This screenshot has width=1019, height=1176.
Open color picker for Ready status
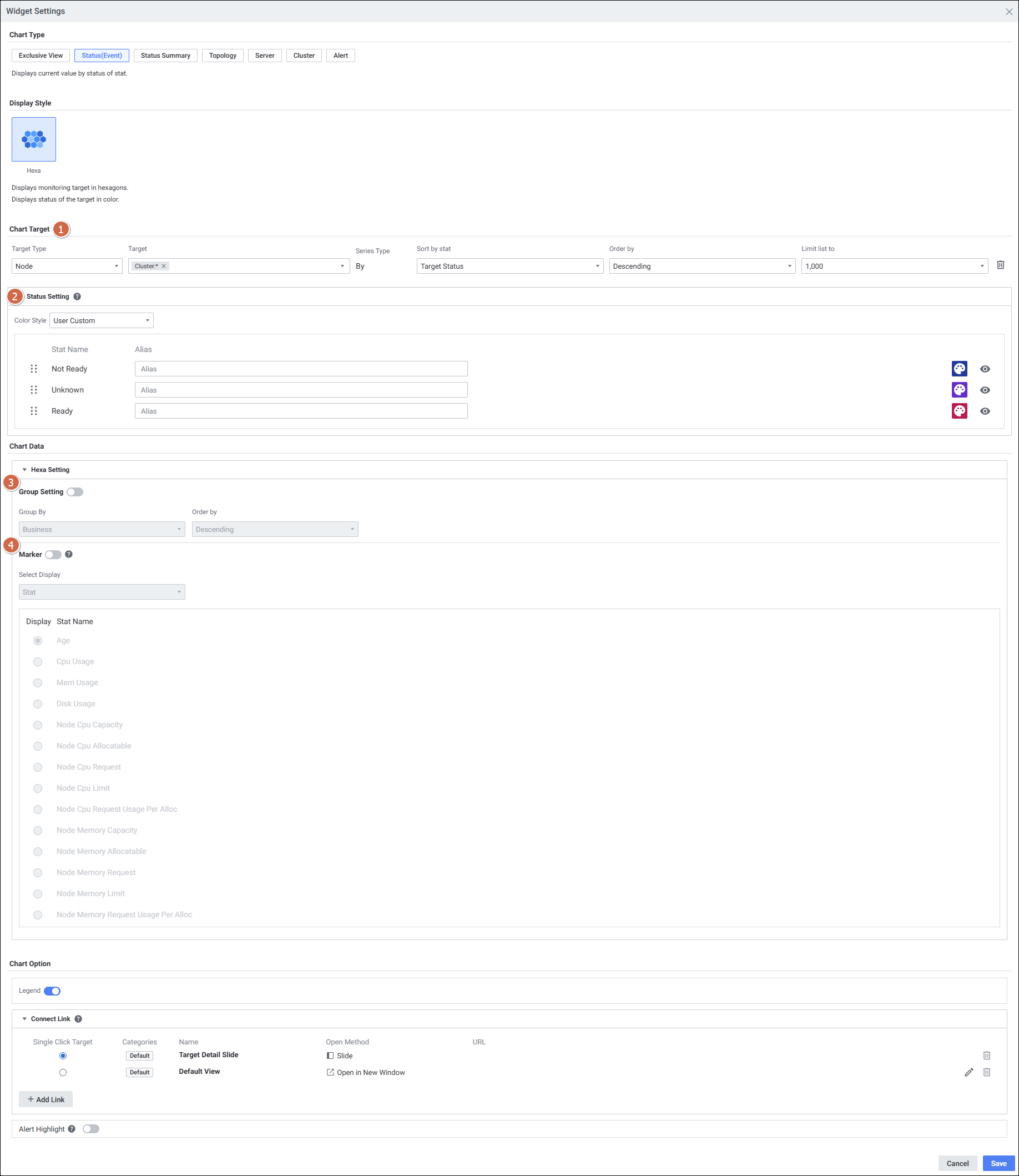[959, 411]
